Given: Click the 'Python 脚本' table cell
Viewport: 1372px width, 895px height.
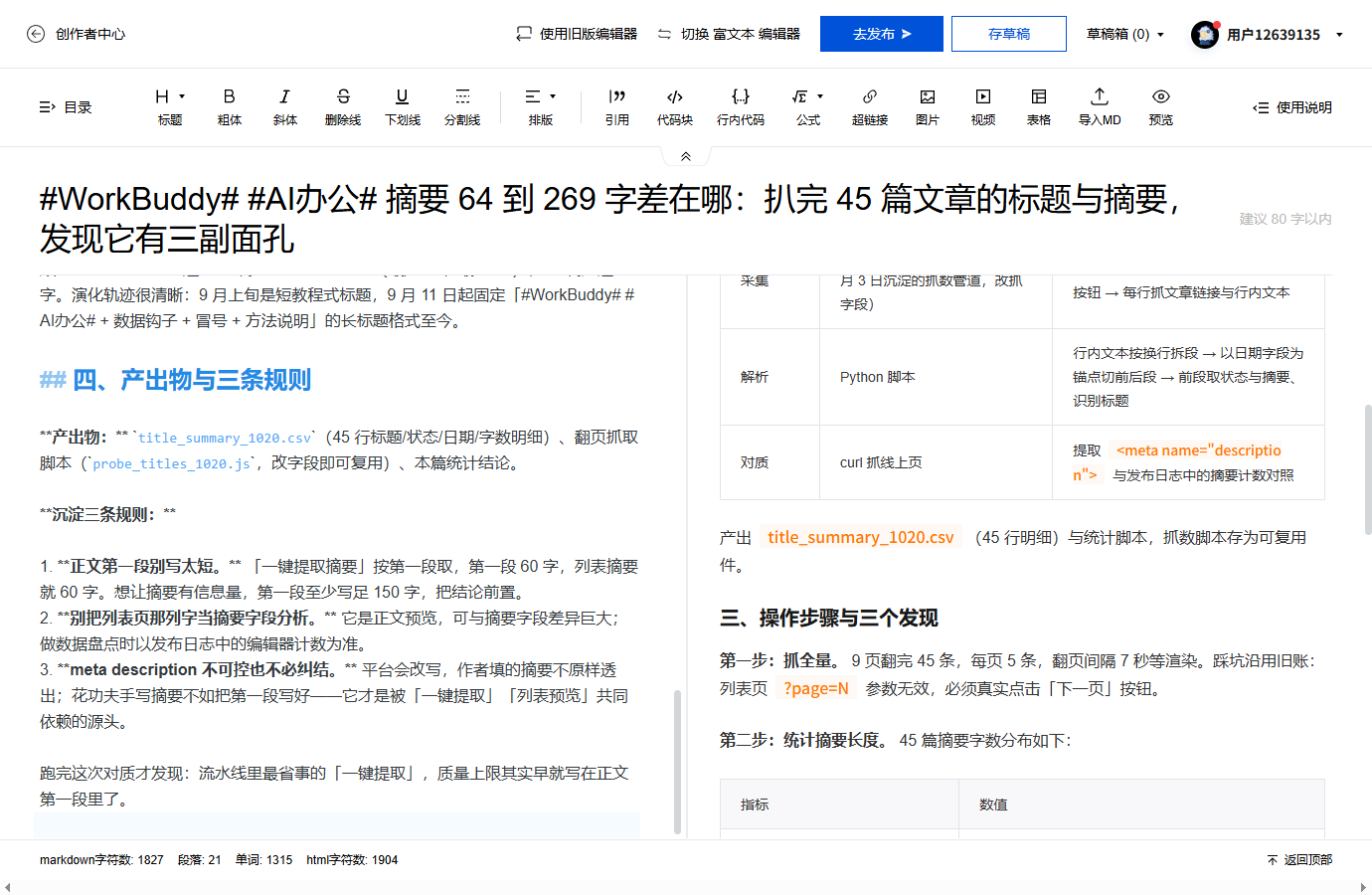Looking at the screenshot, I should [x=936, y=377].
